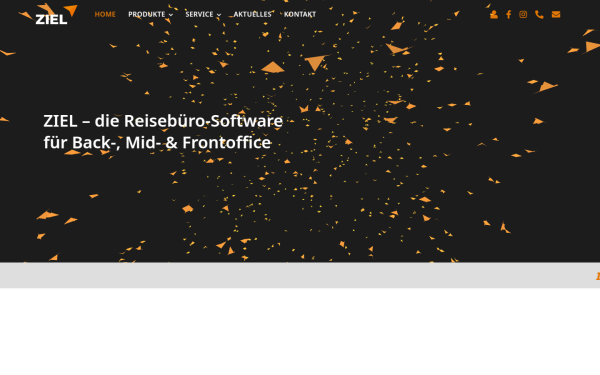Viewport: 600px width, 375px height.
Task: Visit the Facebook page icon
Action: 508,15
